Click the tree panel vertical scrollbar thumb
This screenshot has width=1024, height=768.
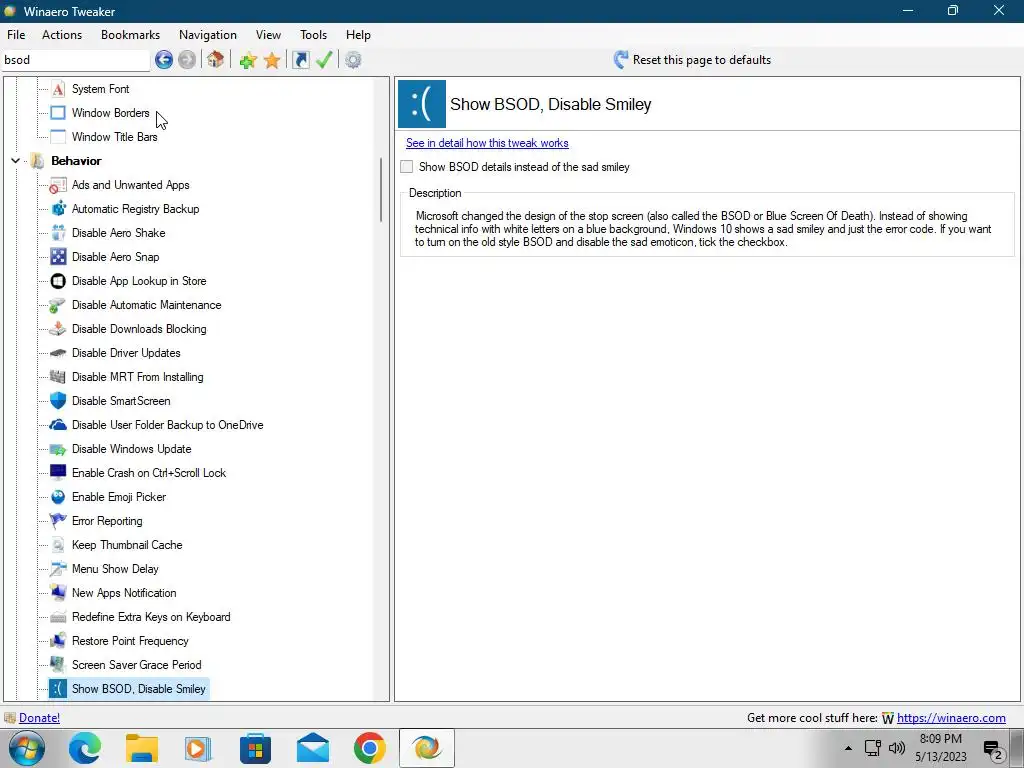tap(381, 189)
